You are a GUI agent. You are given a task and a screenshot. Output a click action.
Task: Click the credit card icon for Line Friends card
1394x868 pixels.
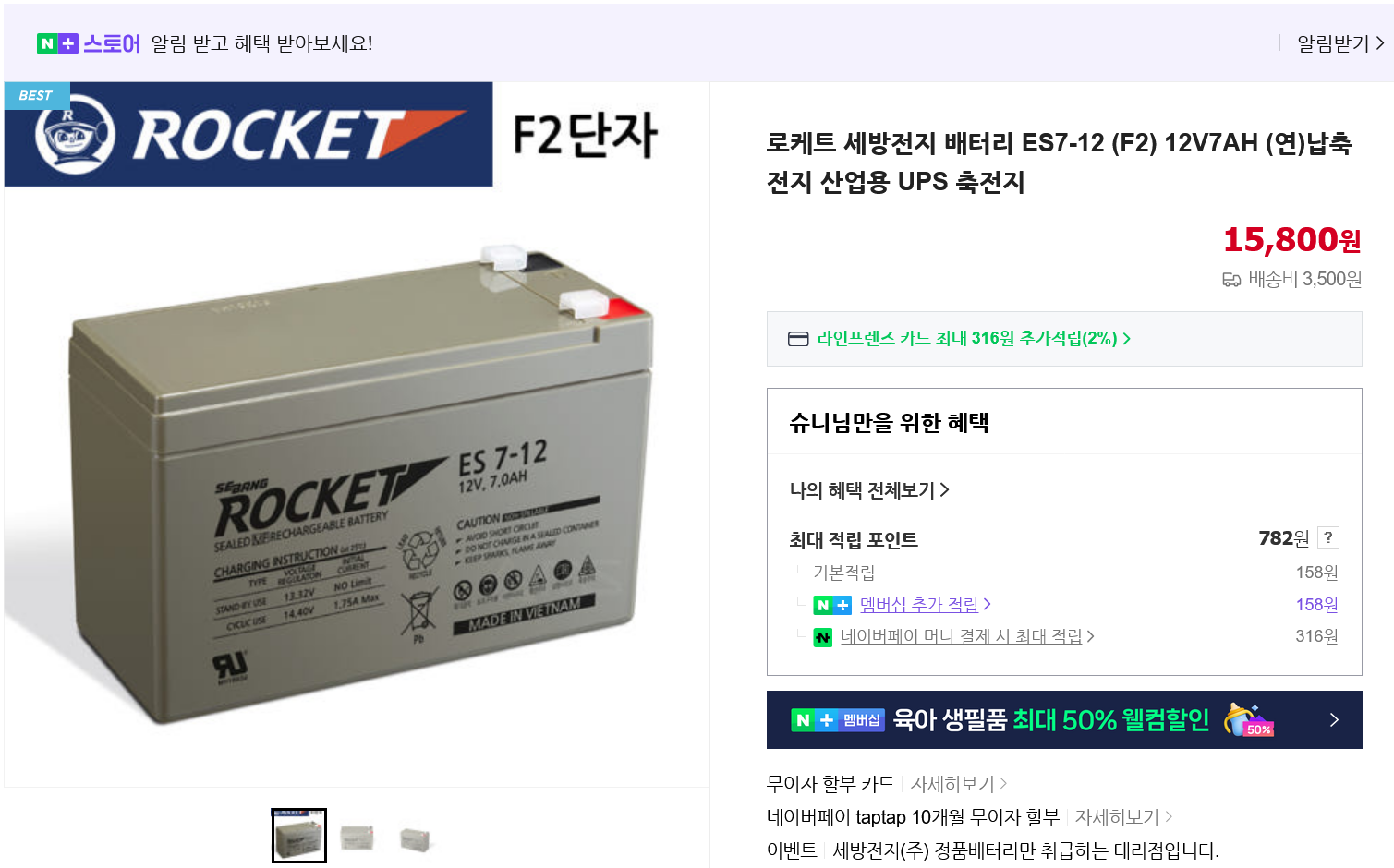pyautogui.click(x=798, y=339)
